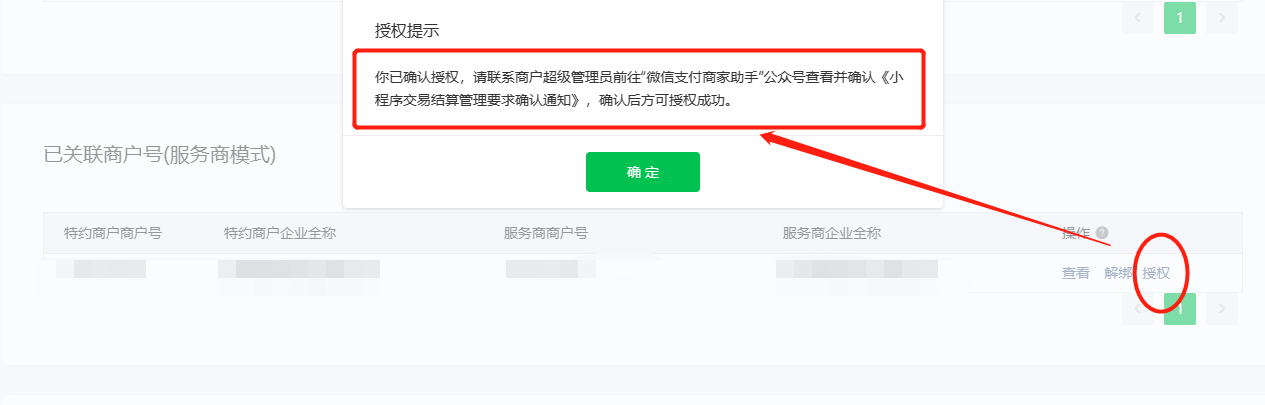Go to previous page in pagination above 已关联商户号 section
Screen dimensions: 1265x405
[1137, 17]
